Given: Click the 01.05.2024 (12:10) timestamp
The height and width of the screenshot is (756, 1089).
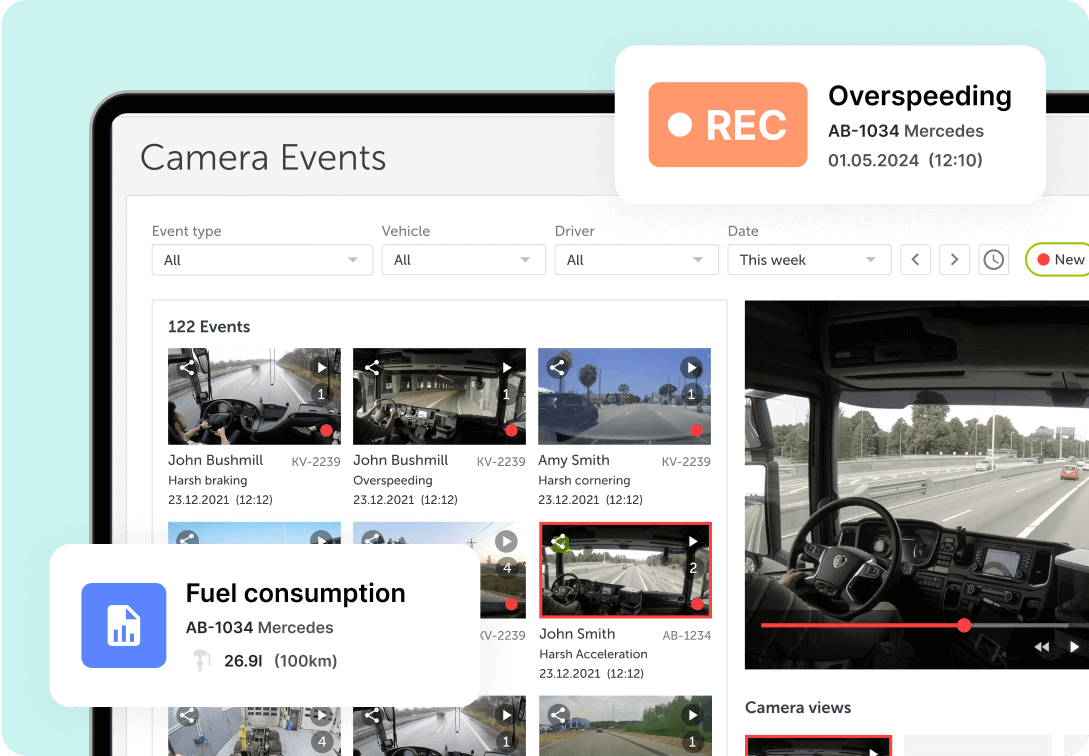Looking at the screenshot, I should click(905, 160).
